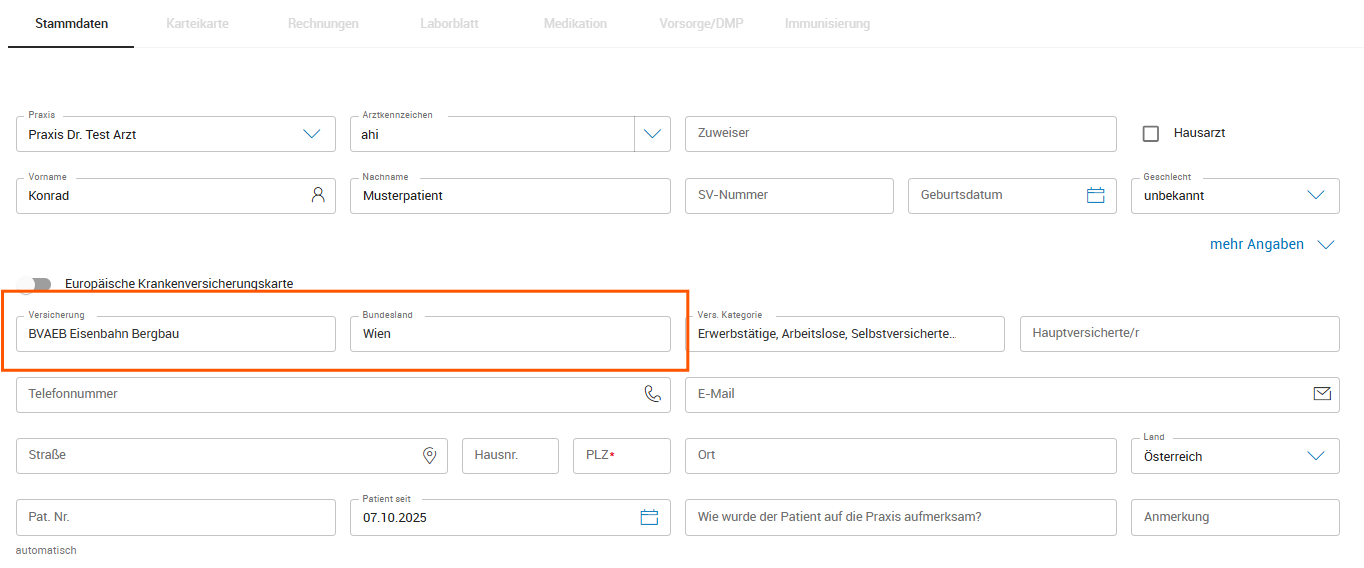
Task: Click the Versicherung field with BVAEB
Action: (176, 334)
